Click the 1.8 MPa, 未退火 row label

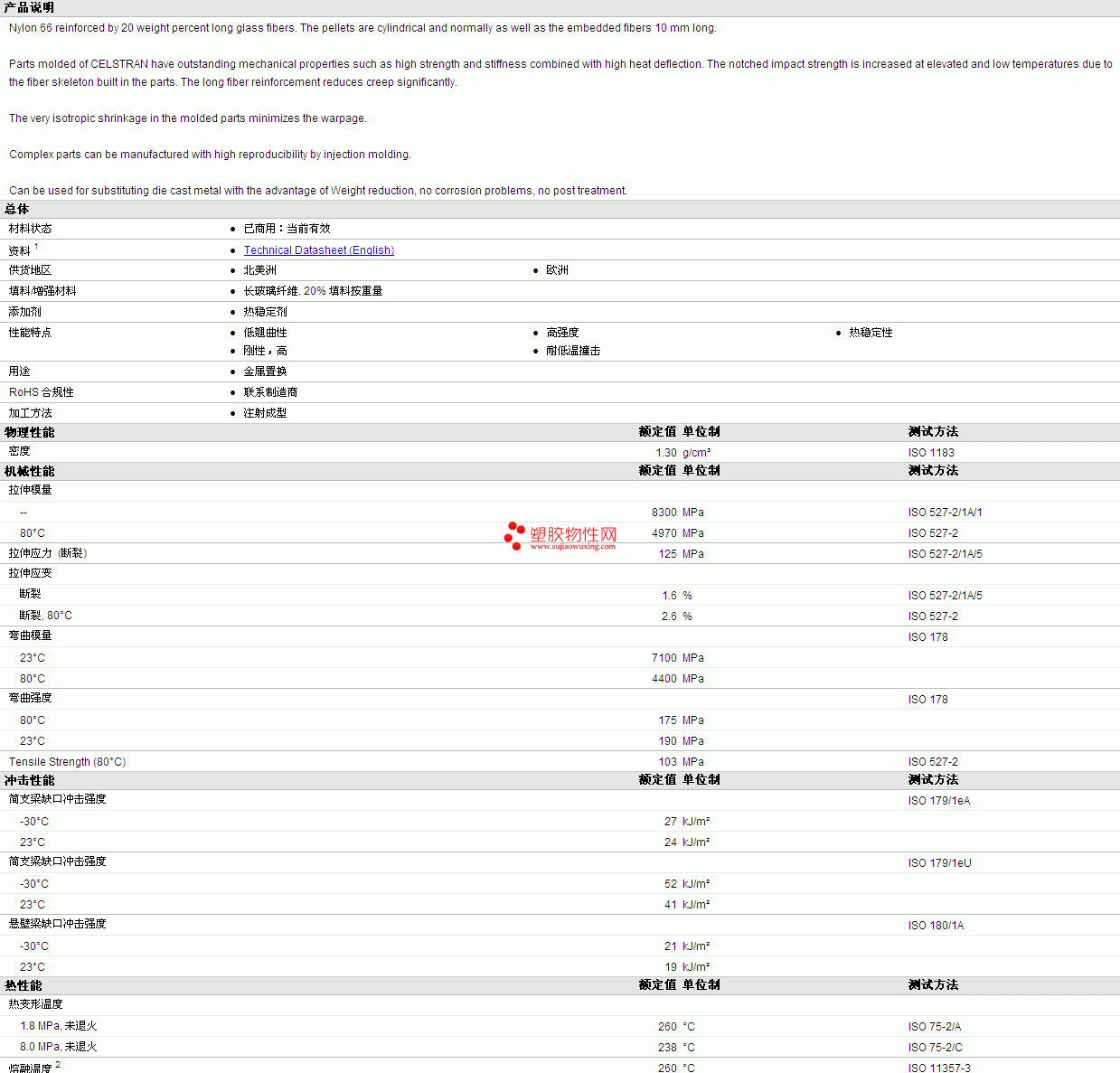point(59,1026)
